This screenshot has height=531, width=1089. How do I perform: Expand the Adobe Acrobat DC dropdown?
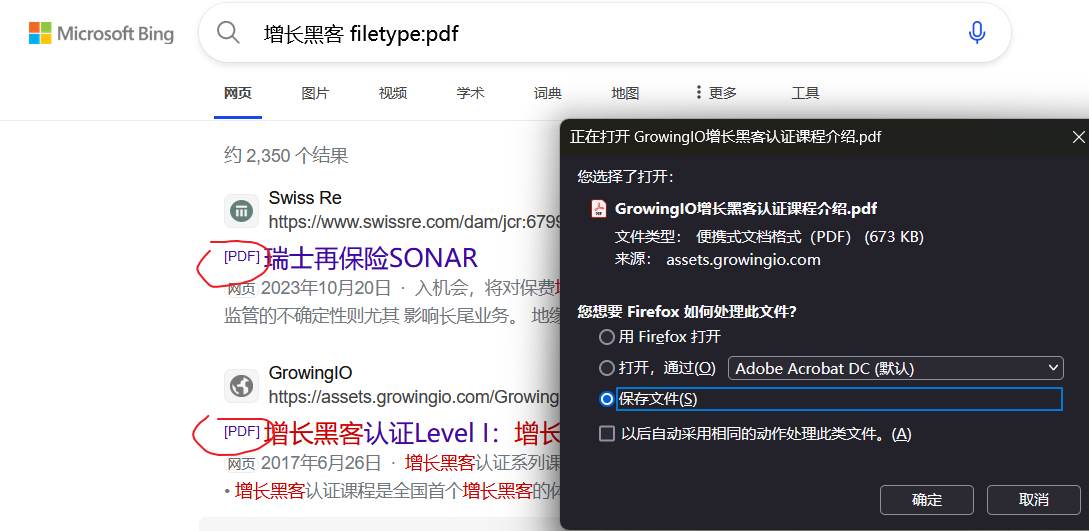point(895,368)
